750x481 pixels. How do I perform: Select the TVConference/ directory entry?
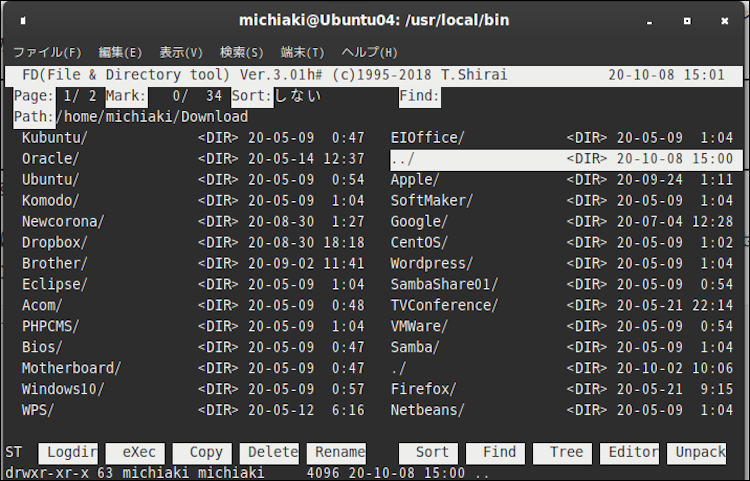tap(562, 306)
